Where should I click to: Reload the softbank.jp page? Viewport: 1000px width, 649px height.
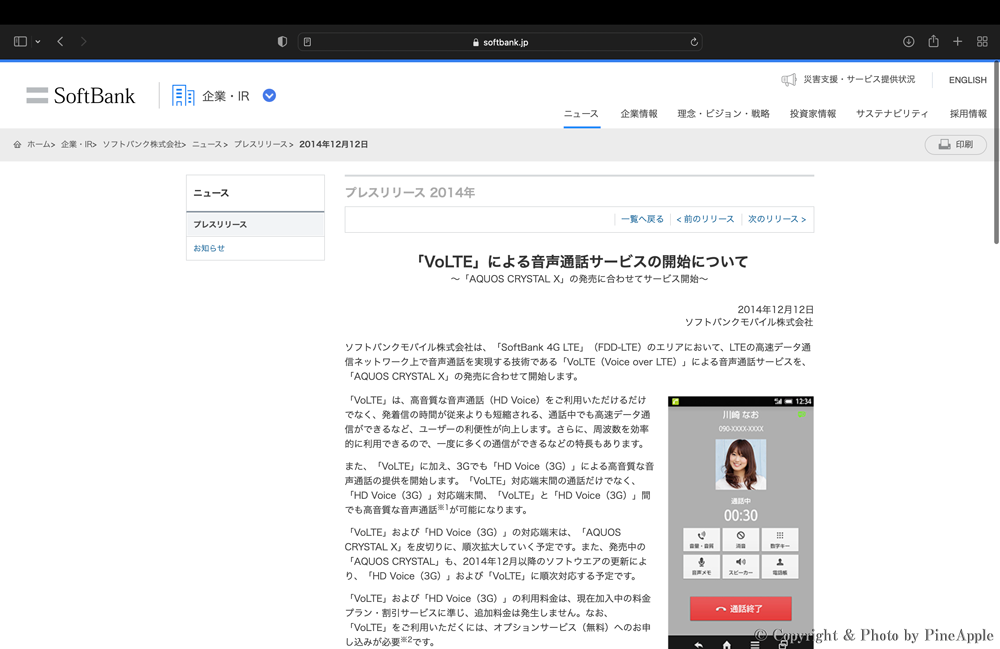(x=694, y=41)
